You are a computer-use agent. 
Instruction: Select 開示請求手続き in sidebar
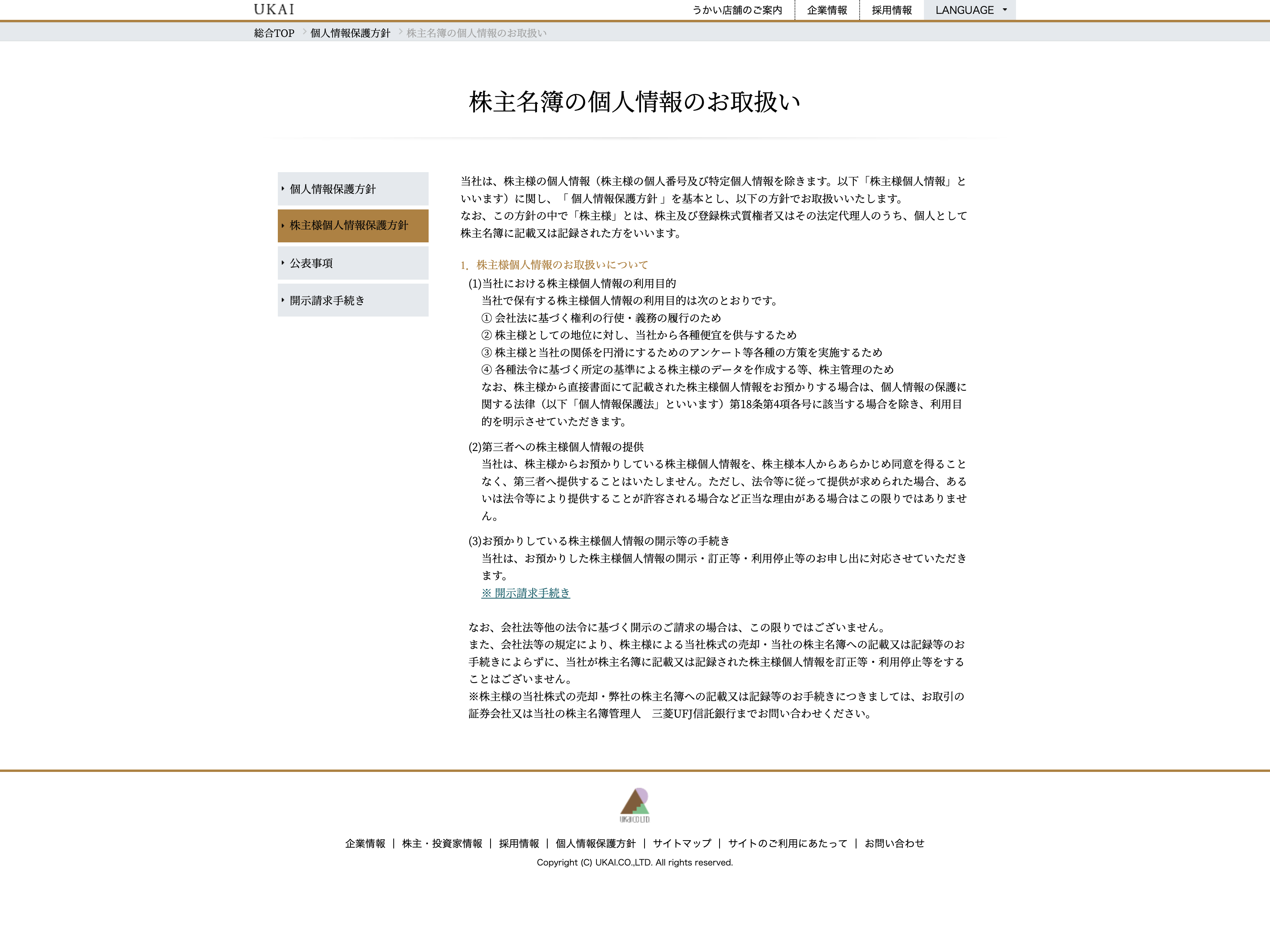[x=352, y=300]
